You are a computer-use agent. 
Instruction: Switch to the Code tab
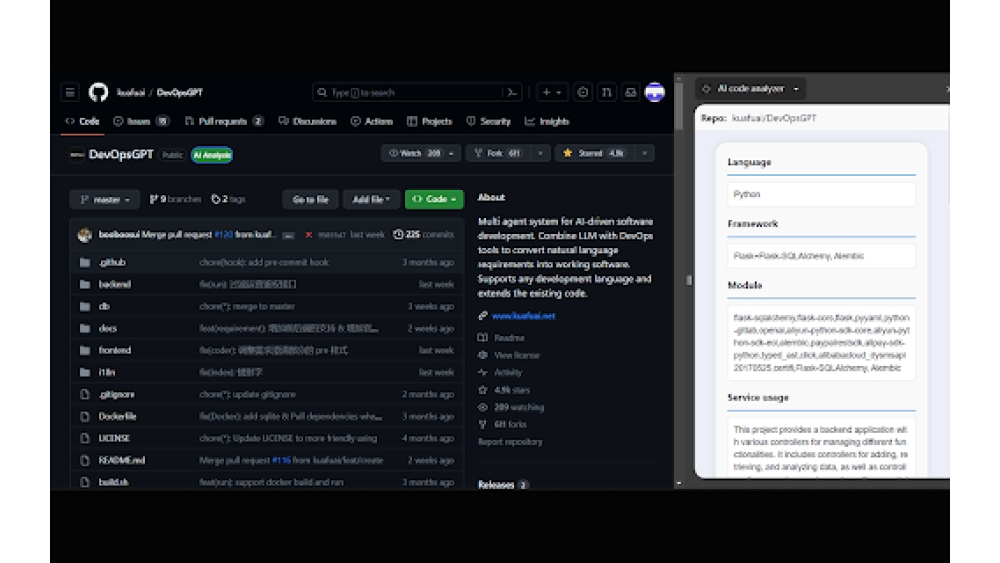pyautogui.click(x=83, y=121)
